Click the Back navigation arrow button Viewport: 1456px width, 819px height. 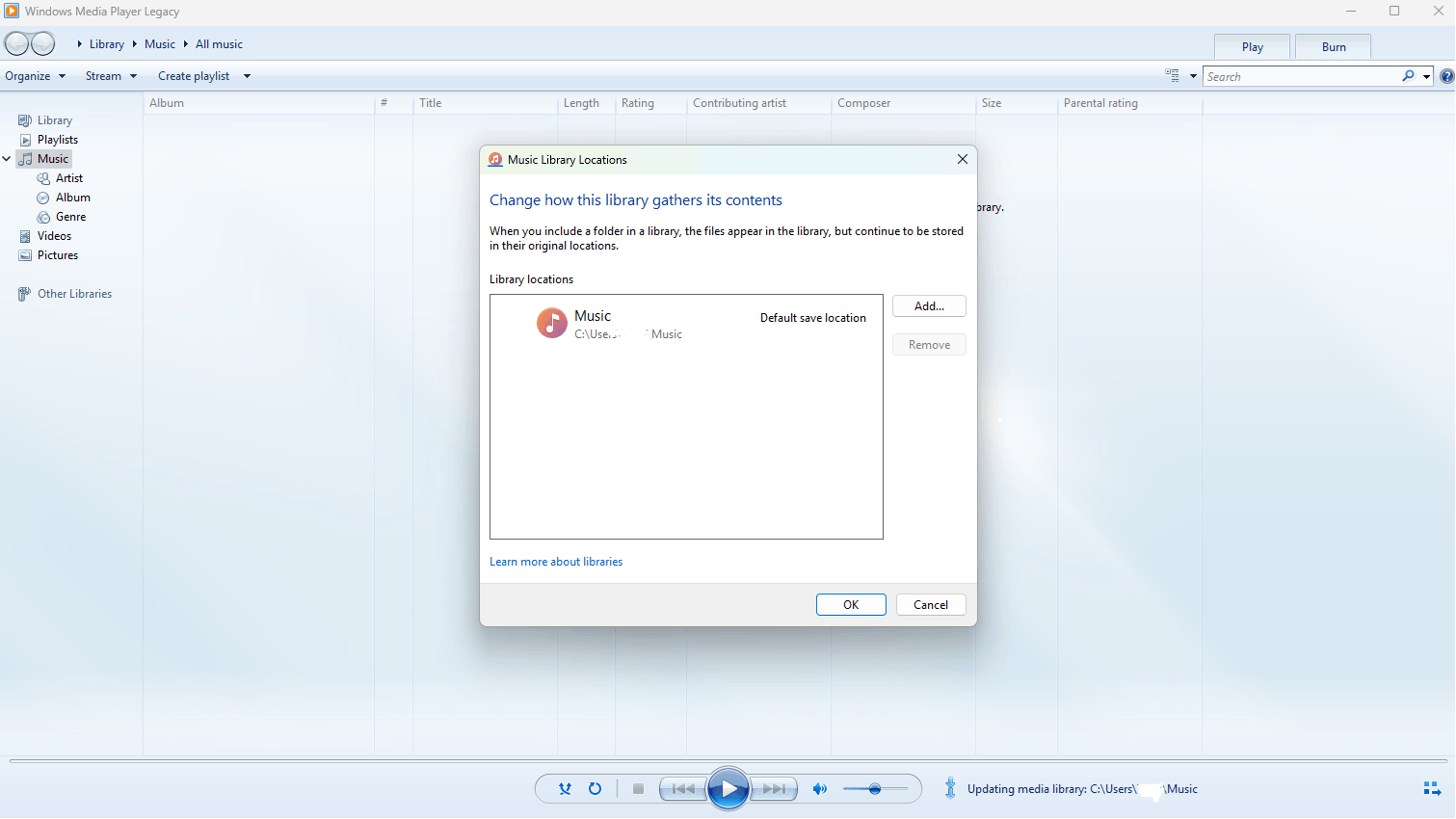pos(16,43)
